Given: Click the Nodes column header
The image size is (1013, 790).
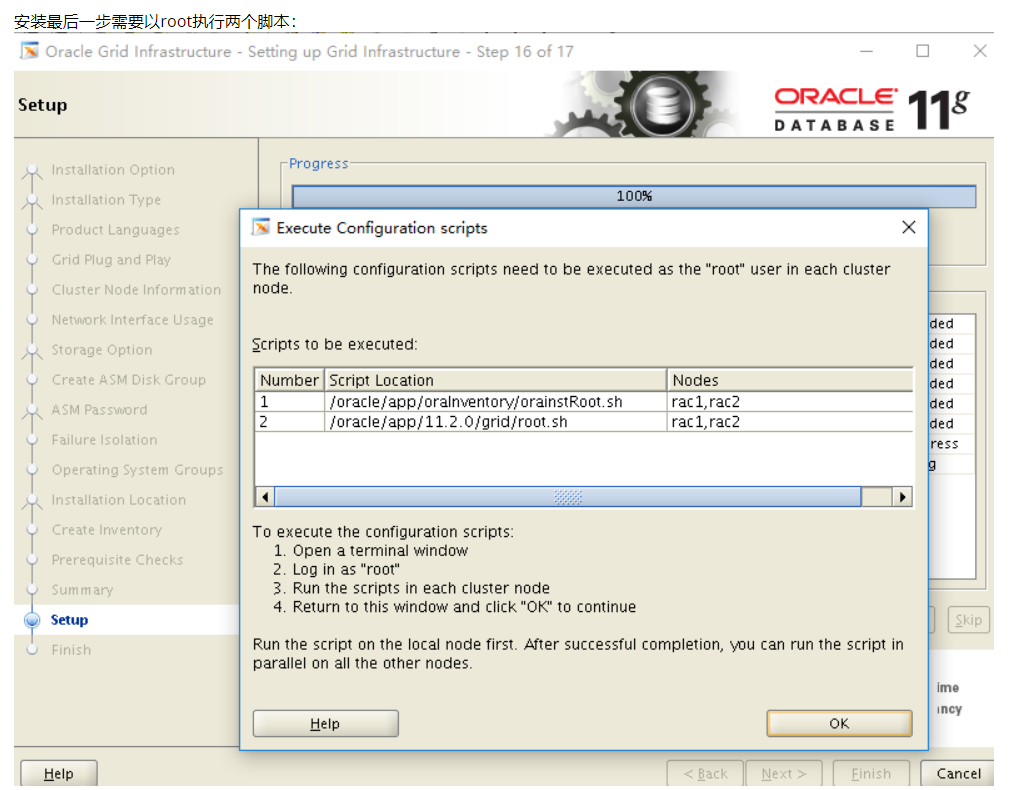Looking at the screenshot, I should tap(789, 380).
